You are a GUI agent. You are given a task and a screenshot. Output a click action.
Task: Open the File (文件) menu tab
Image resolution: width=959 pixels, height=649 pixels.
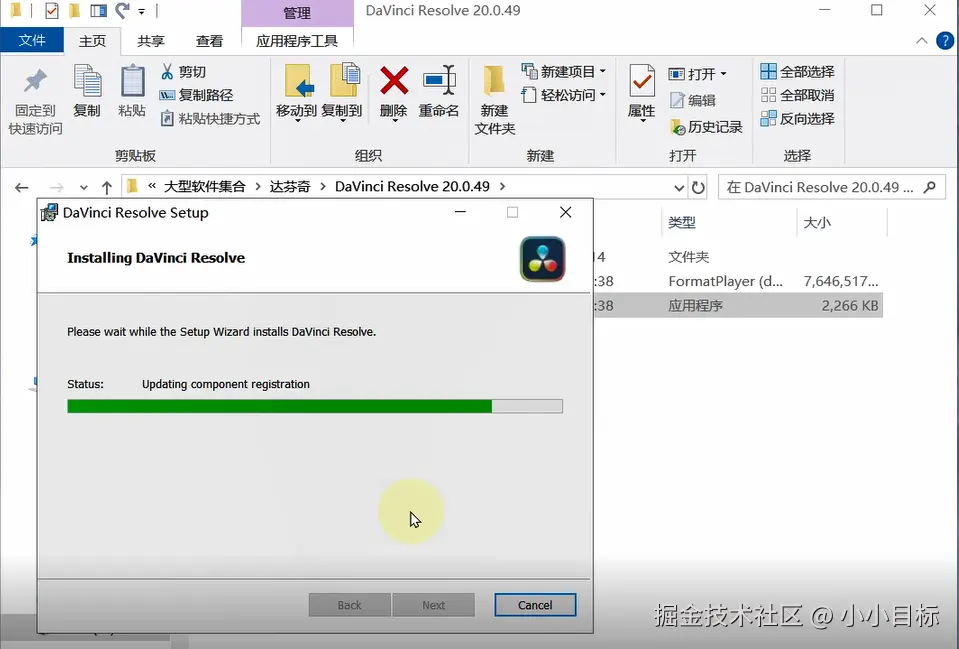point(32,40)
